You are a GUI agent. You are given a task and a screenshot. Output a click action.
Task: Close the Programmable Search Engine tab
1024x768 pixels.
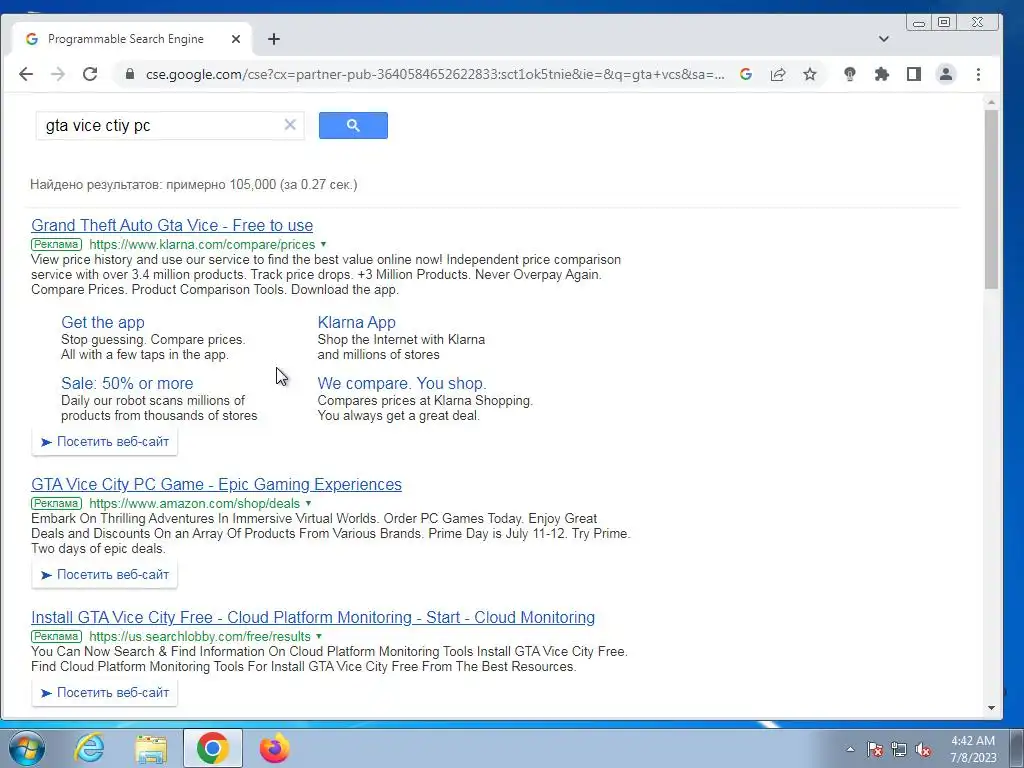pos(236,39)
